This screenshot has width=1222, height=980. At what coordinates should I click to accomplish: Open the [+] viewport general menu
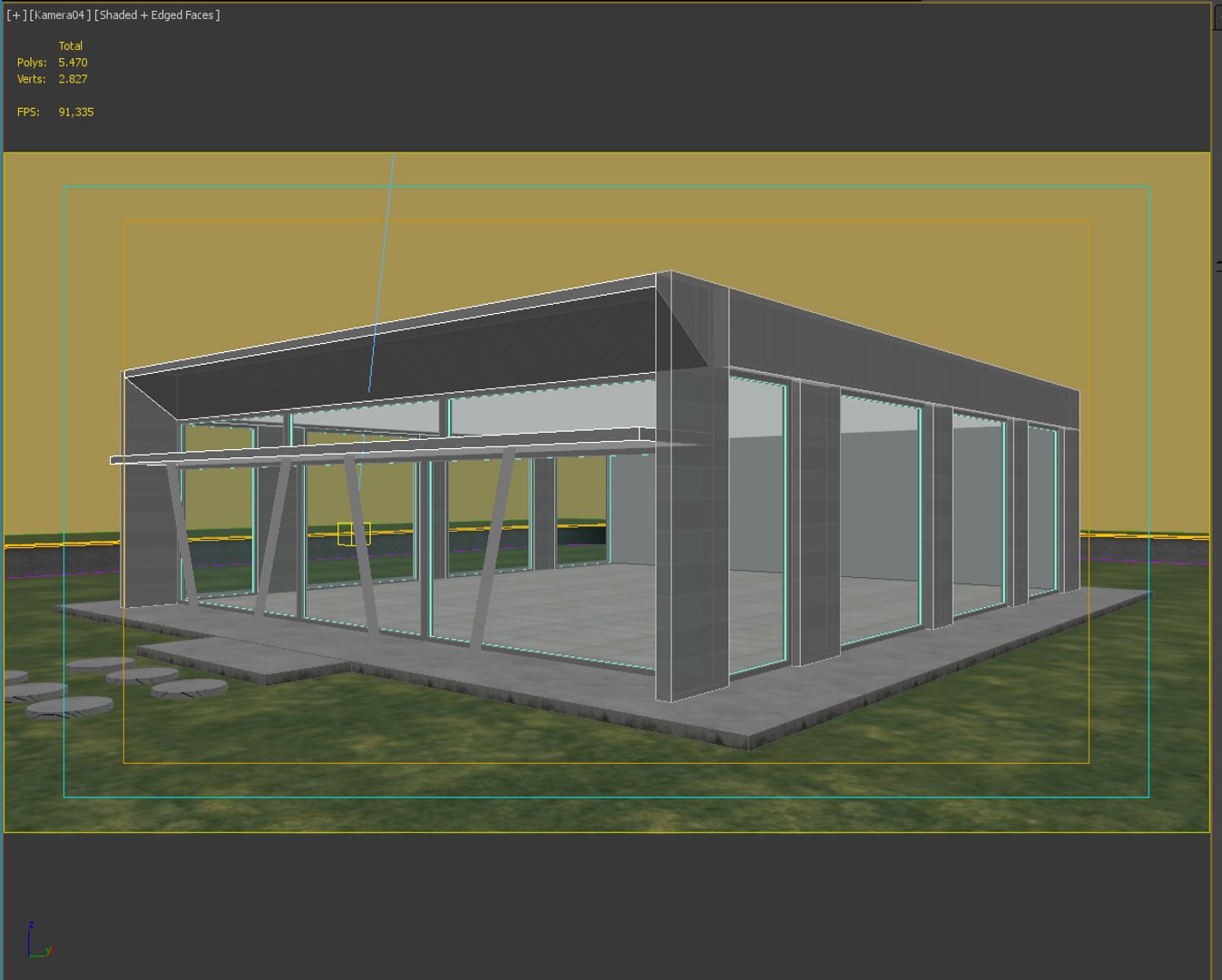16,15
